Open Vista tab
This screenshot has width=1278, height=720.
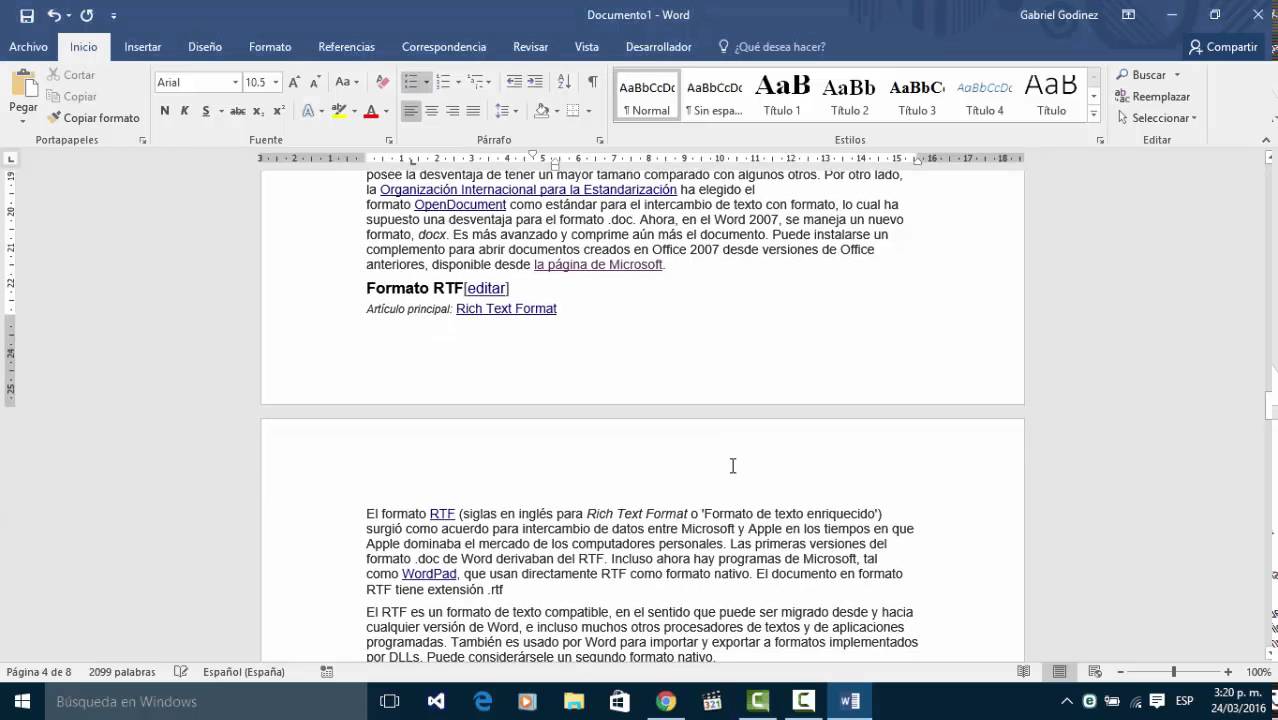coord(587,47)
